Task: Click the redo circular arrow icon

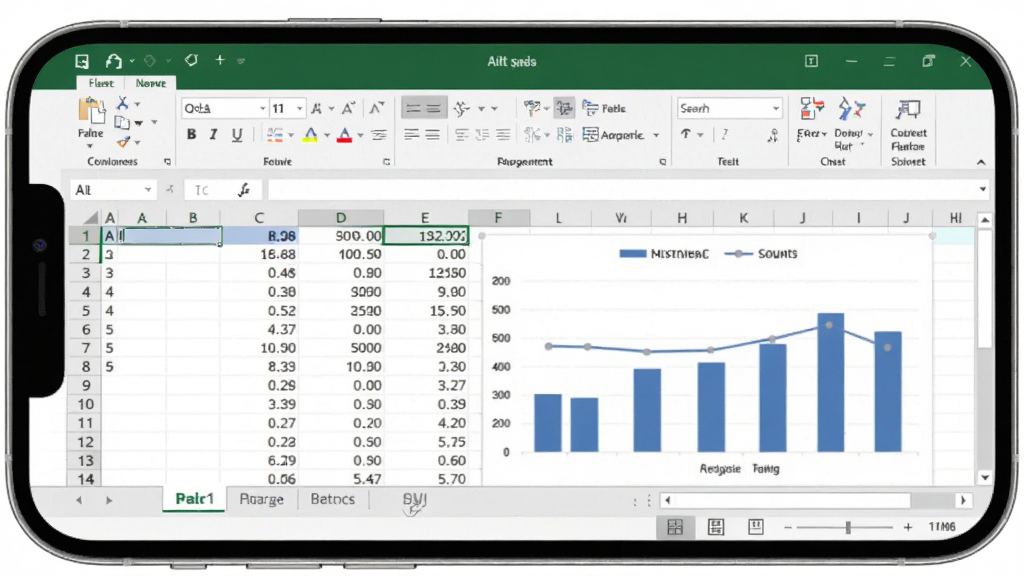Action: [x=191, y=61]
